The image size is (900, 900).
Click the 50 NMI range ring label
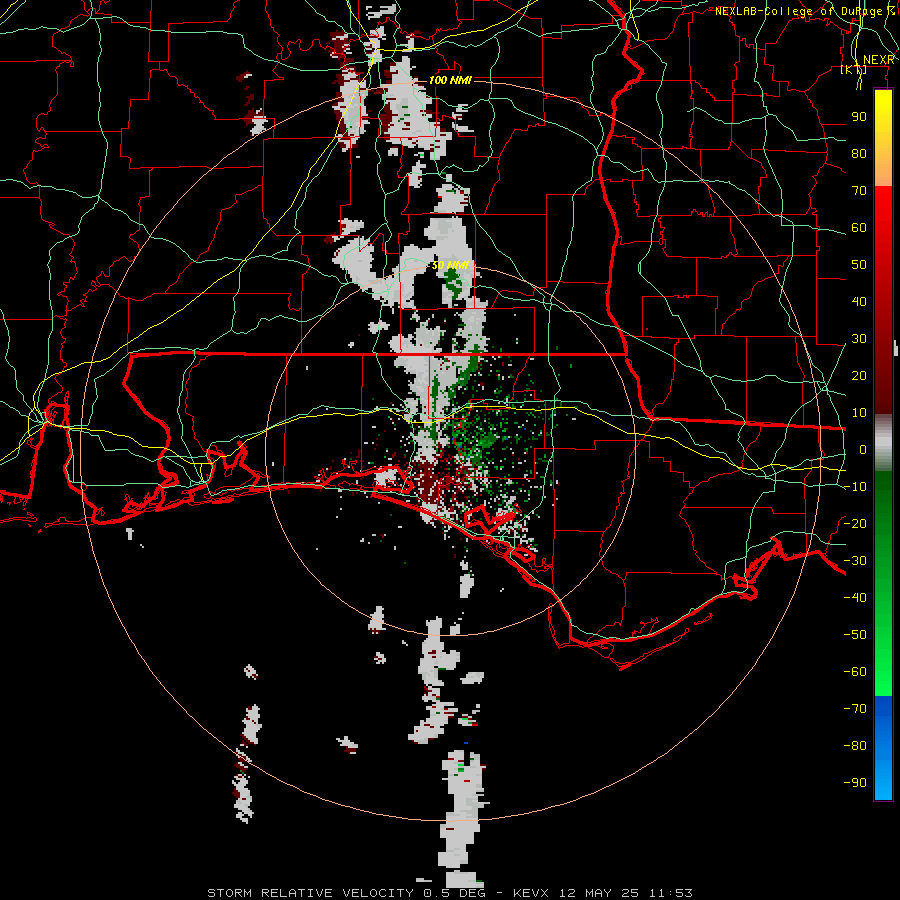[x=451, y=265]
